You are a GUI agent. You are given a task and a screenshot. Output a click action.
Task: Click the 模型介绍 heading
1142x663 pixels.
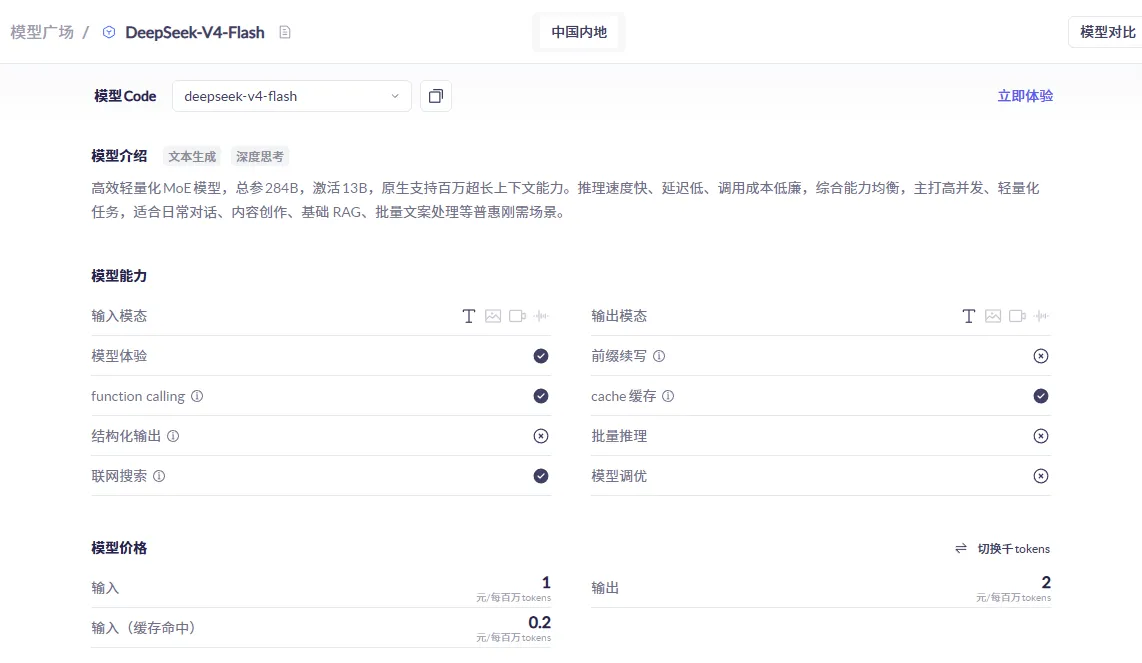(x=119, y=156)
